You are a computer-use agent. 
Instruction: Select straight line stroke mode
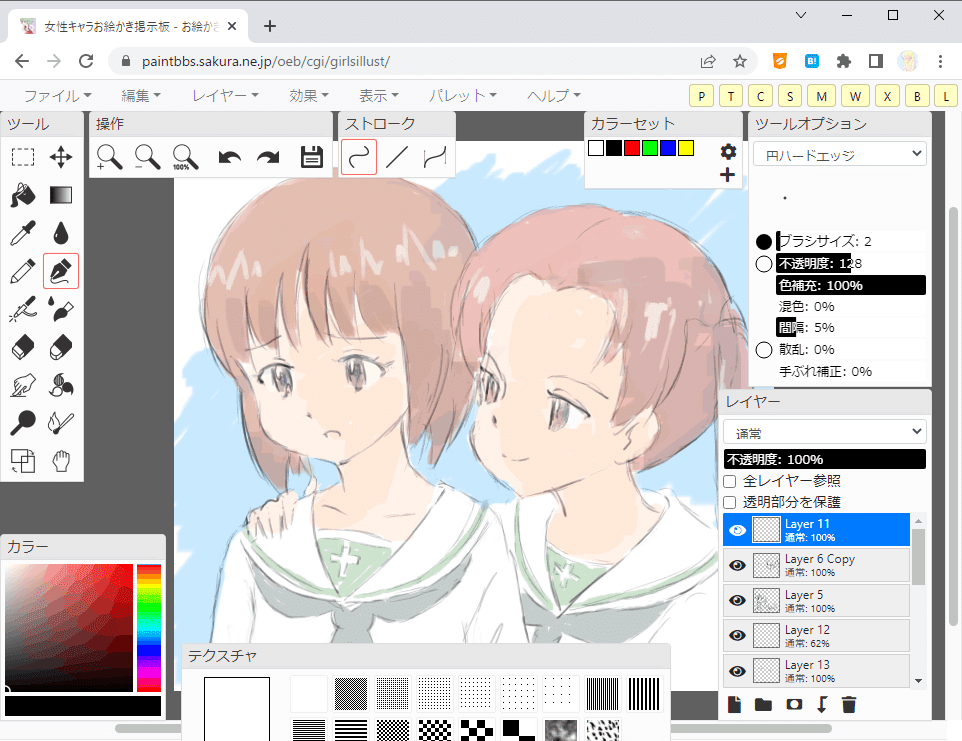point(397,157)
